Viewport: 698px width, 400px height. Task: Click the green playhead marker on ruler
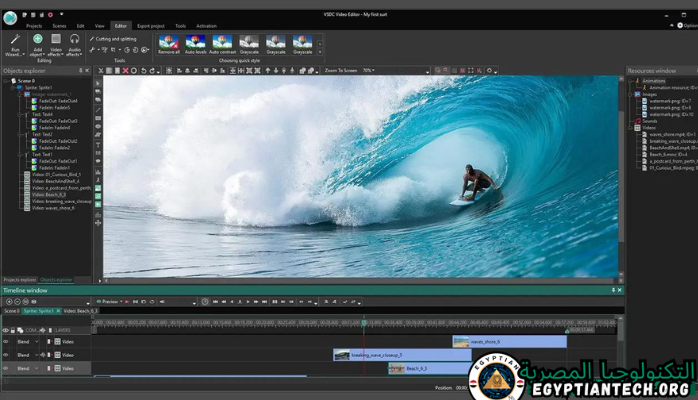[364, 323]
